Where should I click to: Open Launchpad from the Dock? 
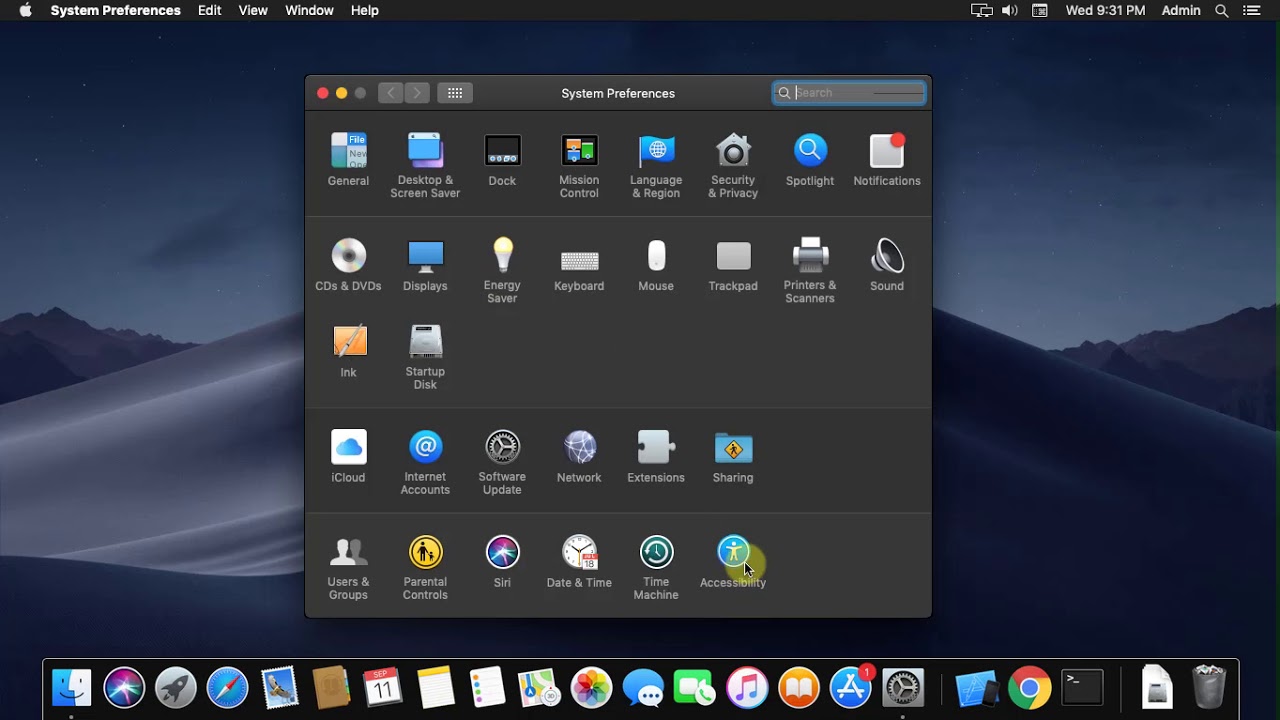[176, 688]
